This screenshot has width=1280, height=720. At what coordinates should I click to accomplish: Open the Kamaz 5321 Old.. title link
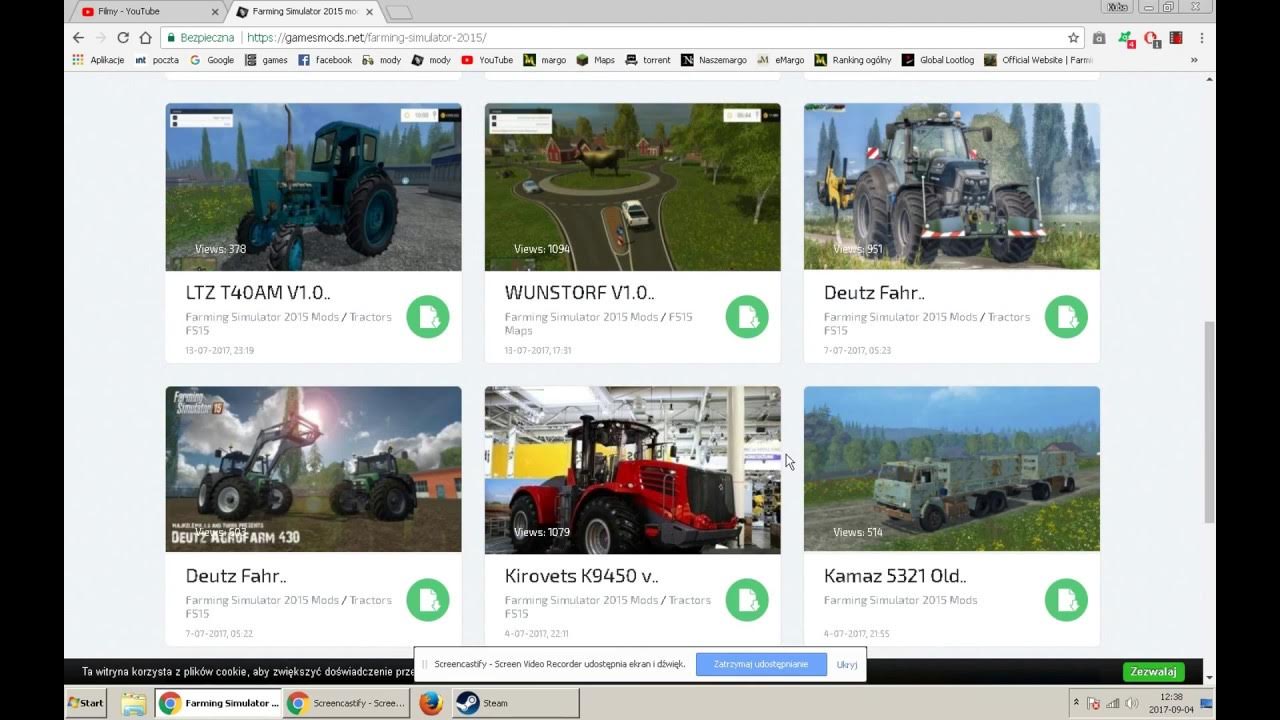[895, 576]
